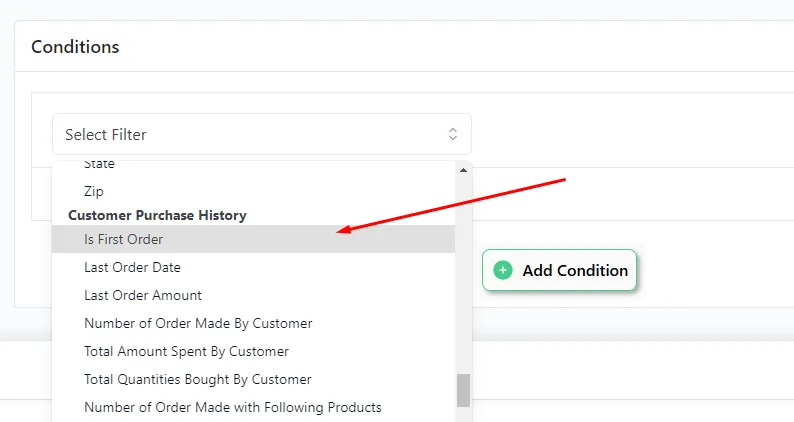Choose Total Amount Spent By Customer
Screen dimensions: 794x422
click(x=186, y=351)
